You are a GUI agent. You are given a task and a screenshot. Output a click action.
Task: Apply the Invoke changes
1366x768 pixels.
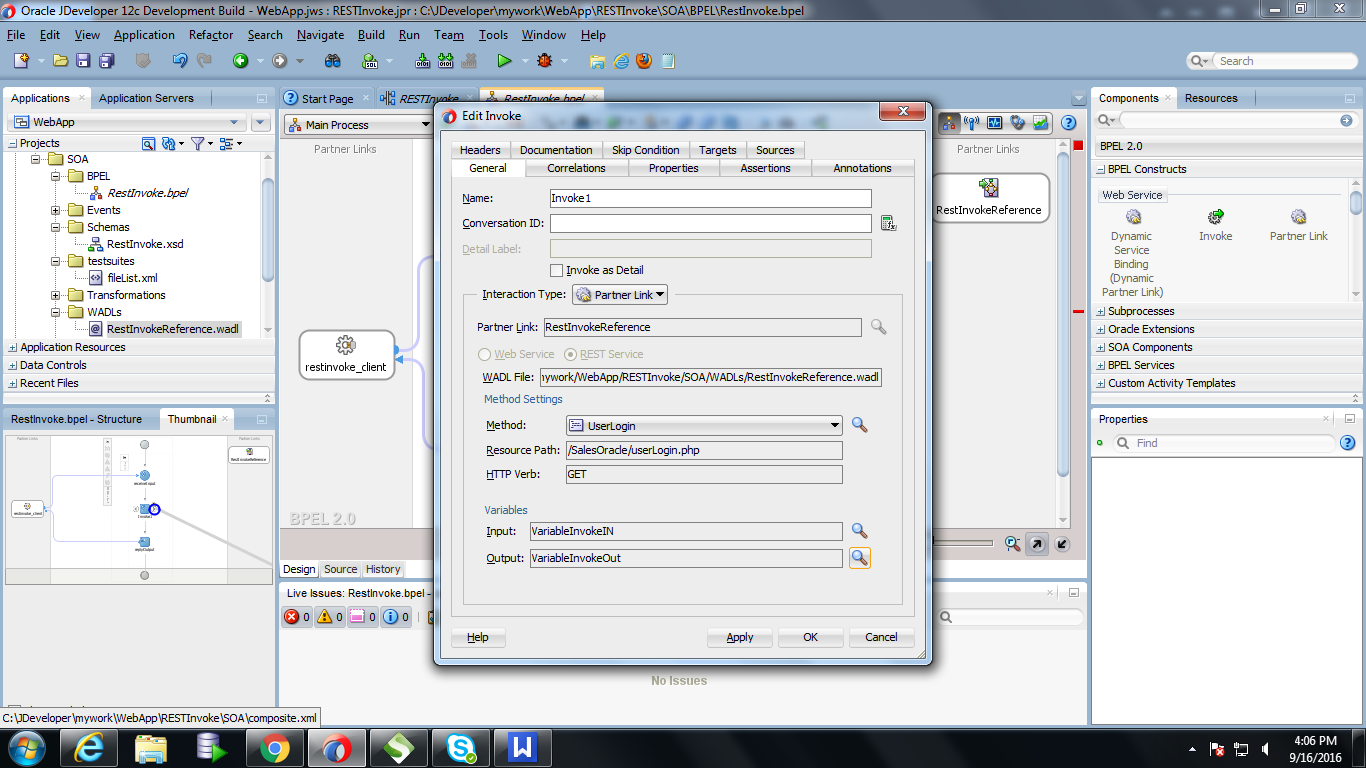tap(739, 637)
